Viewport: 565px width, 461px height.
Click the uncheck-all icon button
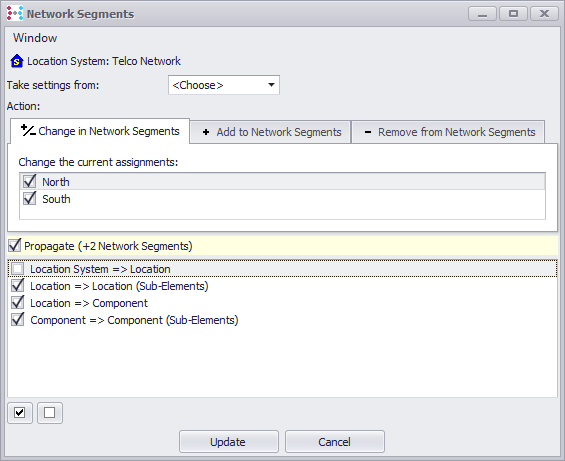[x=50, y=413]
